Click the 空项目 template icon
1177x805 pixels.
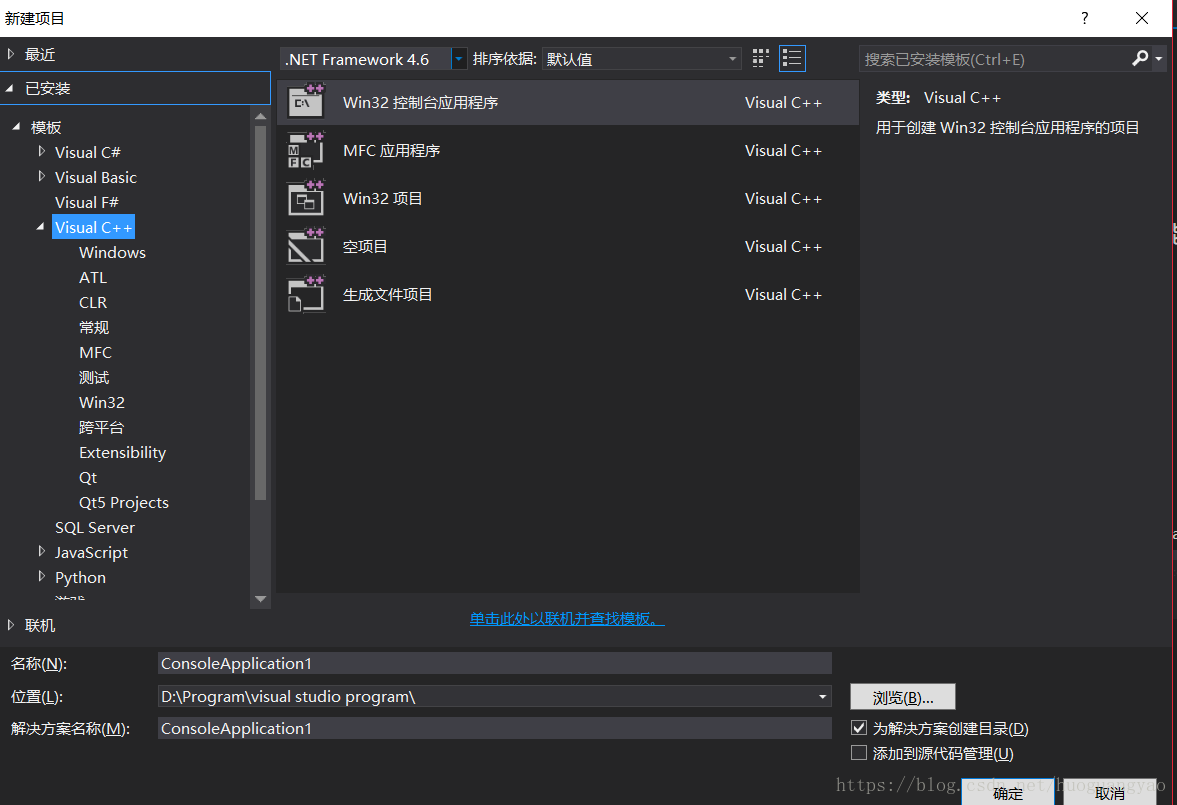pos(306,246)
